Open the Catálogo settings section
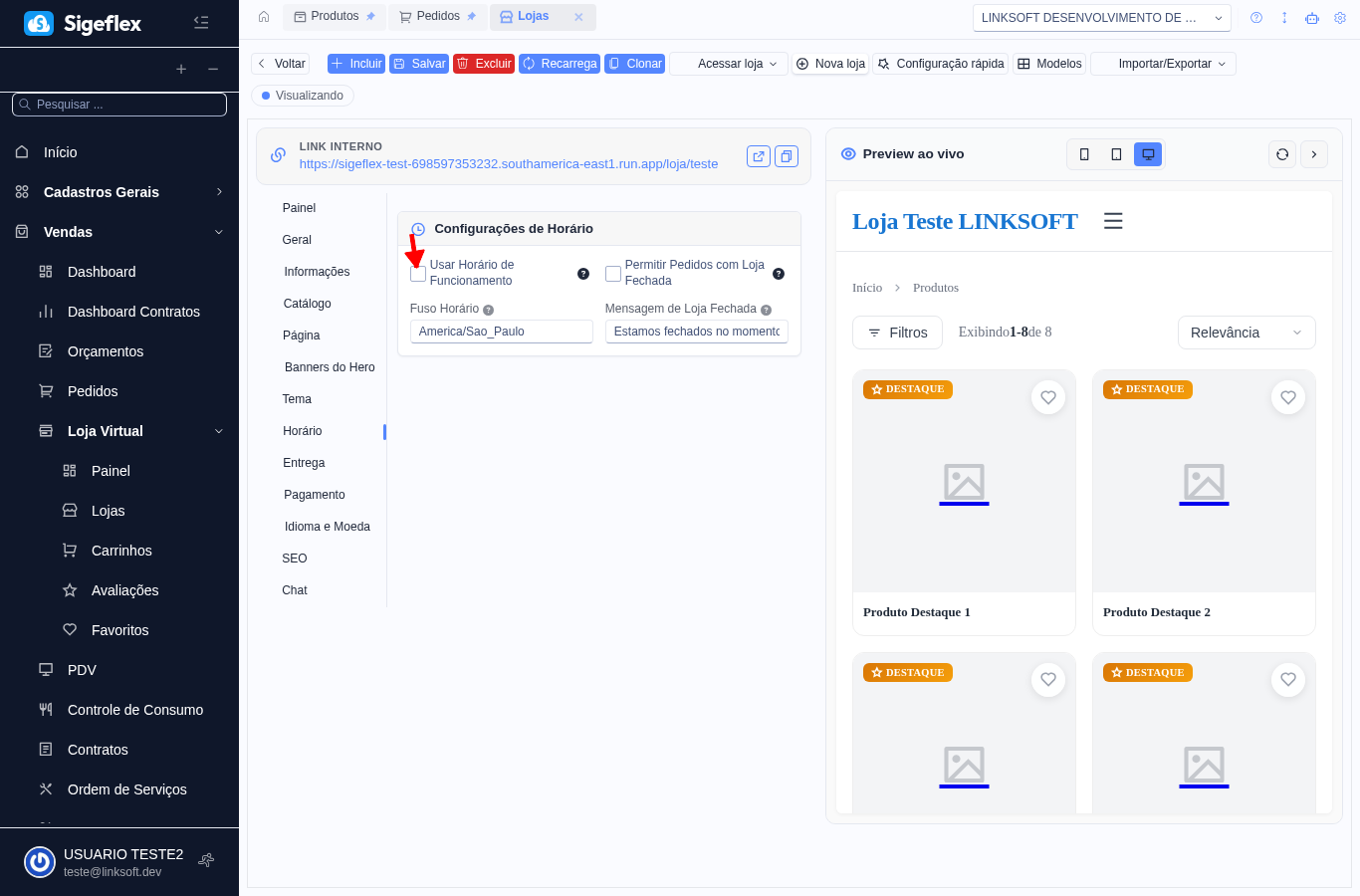Screen dimensions: 1360x896 [307, 304]
